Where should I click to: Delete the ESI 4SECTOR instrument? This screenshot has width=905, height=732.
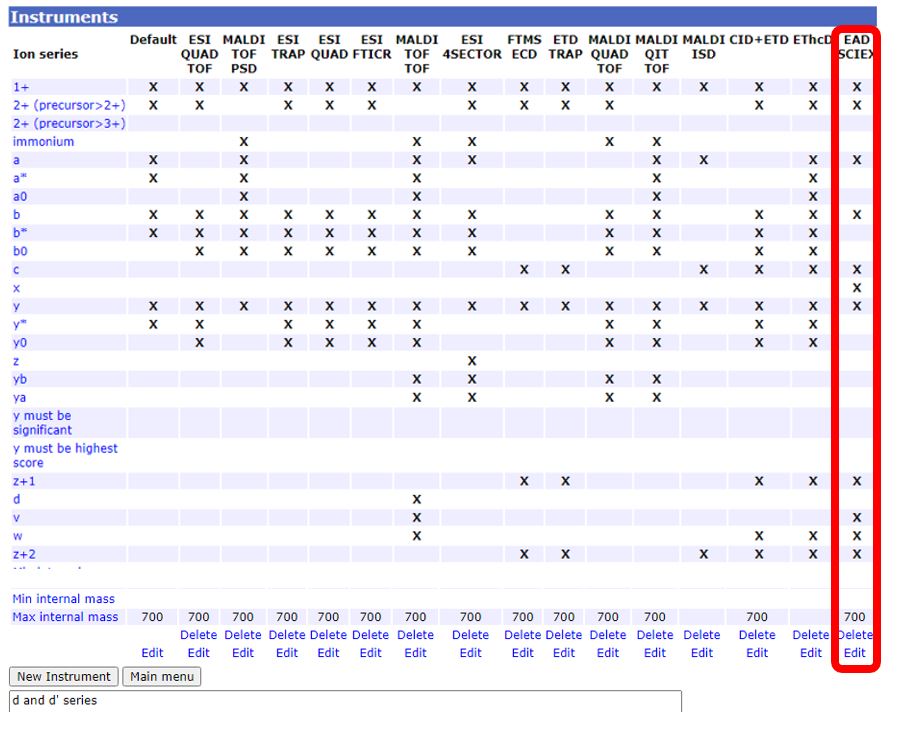pos(470,635)
